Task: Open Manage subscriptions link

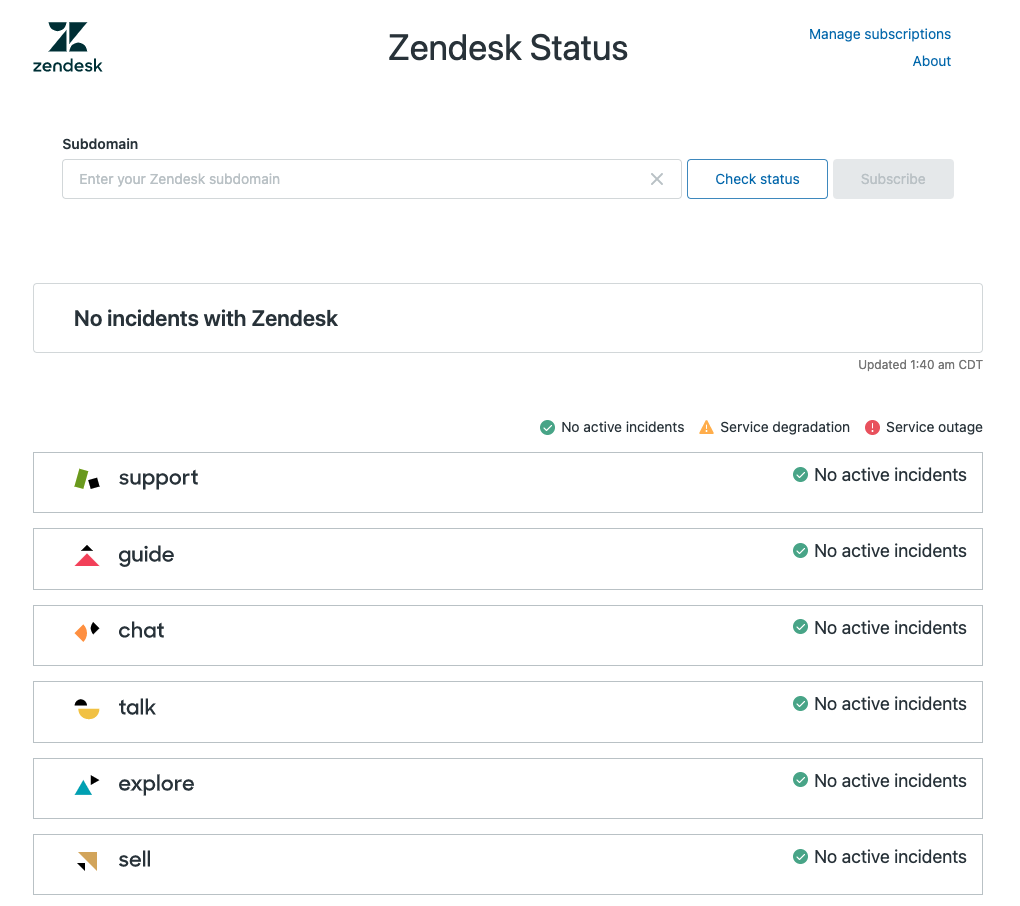Action: point(879,34)
